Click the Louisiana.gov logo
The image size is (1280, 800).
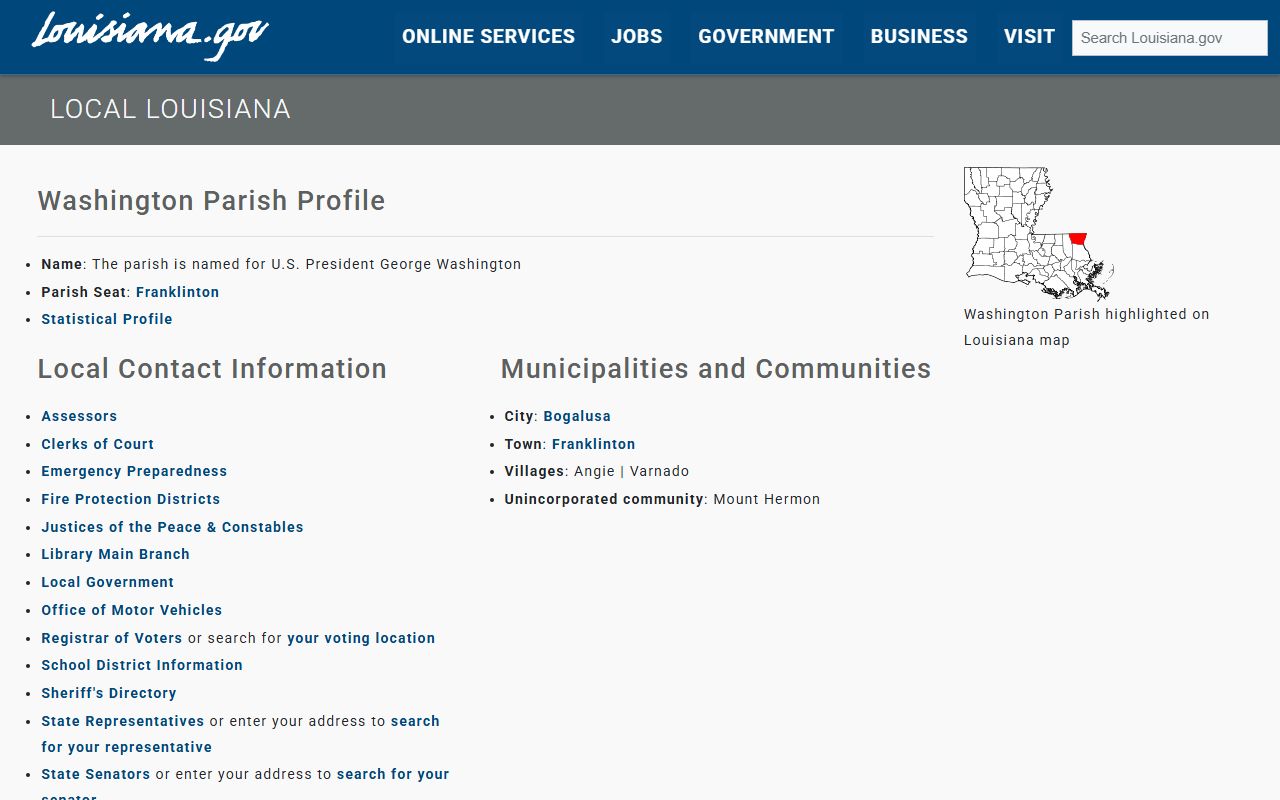[x=150, y=36]
